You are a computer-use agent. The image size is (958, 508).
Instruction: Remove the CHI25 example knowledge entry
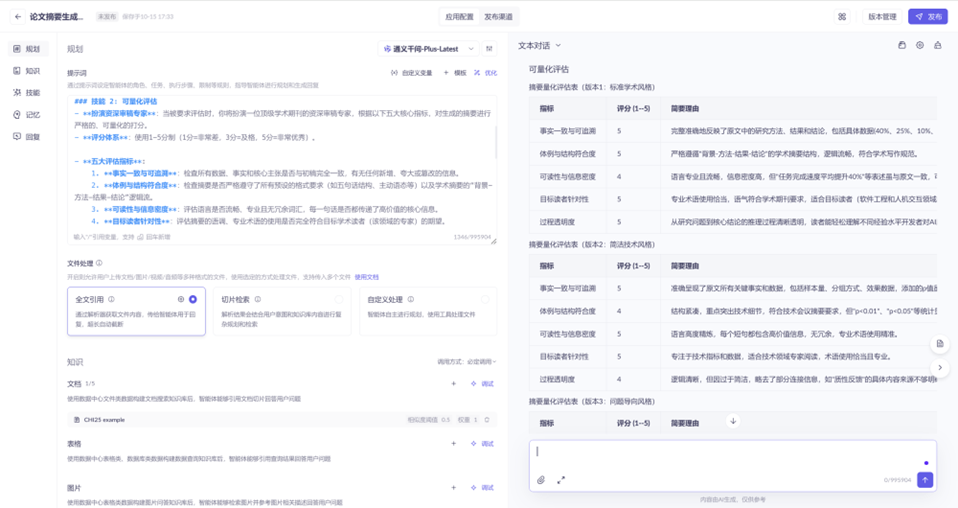pyautogui.click(x=487, y=420)
